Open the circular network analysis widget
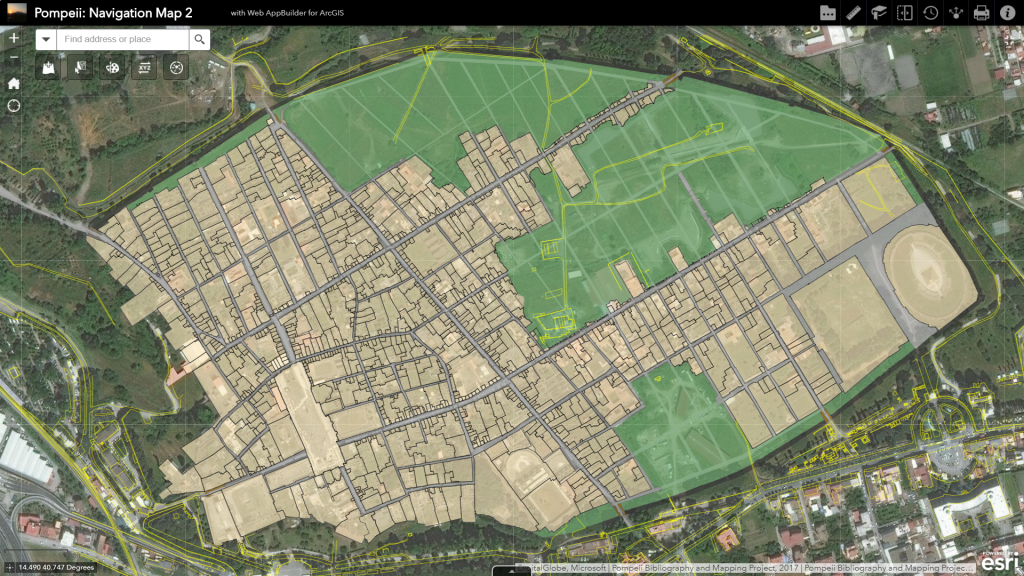The image size is (1024, 576). 176,68
